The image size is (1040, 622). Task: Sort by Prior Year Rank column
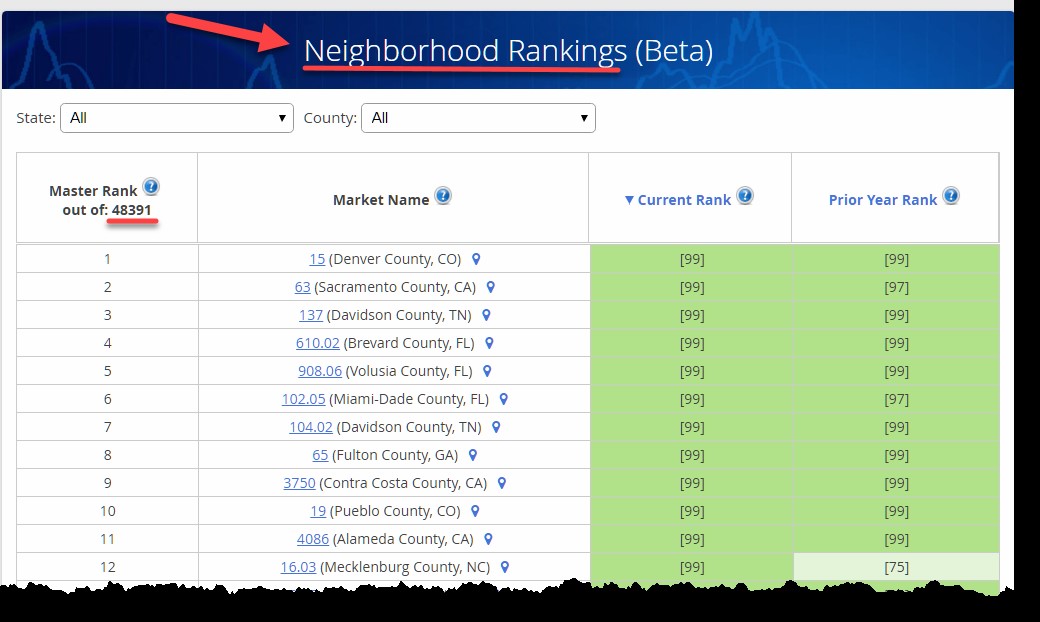pos(883,200)
